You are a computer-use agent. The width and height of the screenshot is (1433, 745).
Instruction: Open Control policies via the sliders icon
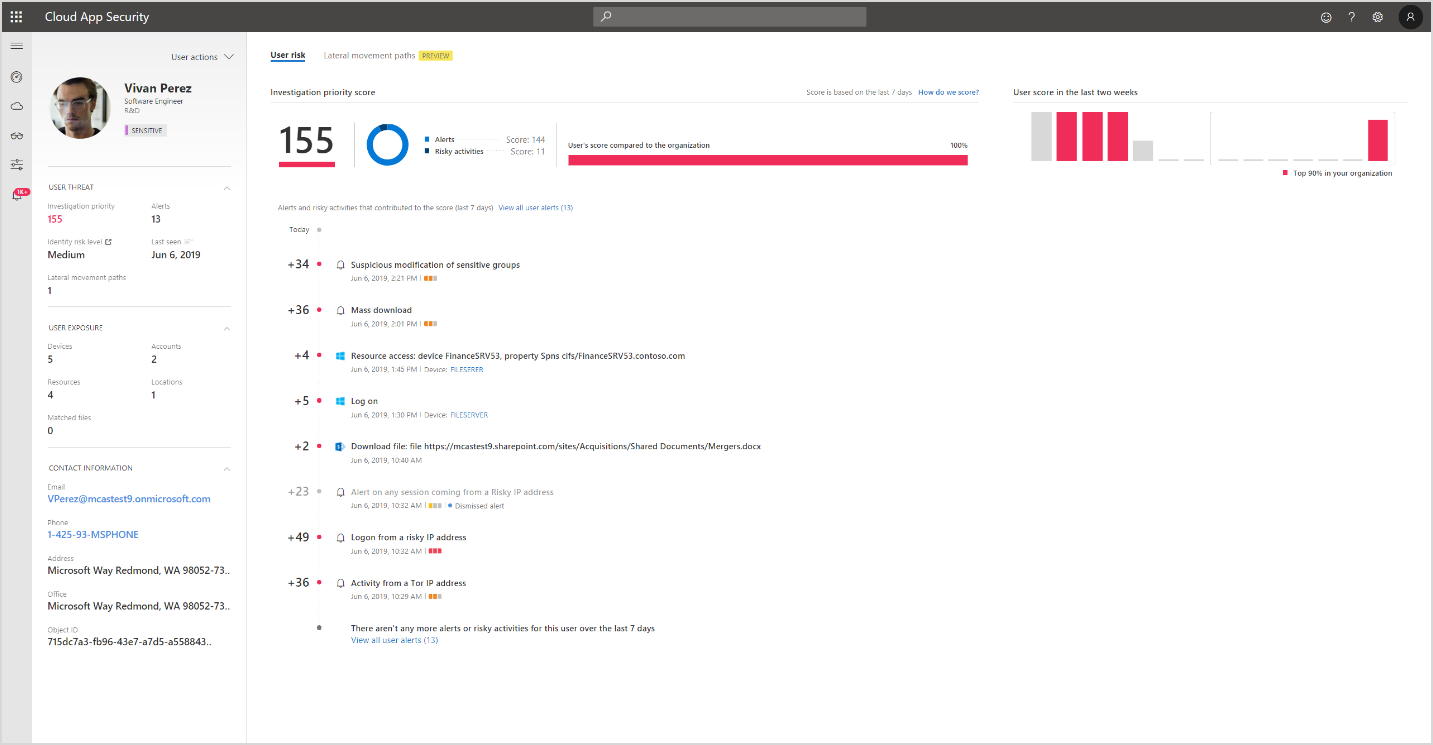(x=16, y=164)
